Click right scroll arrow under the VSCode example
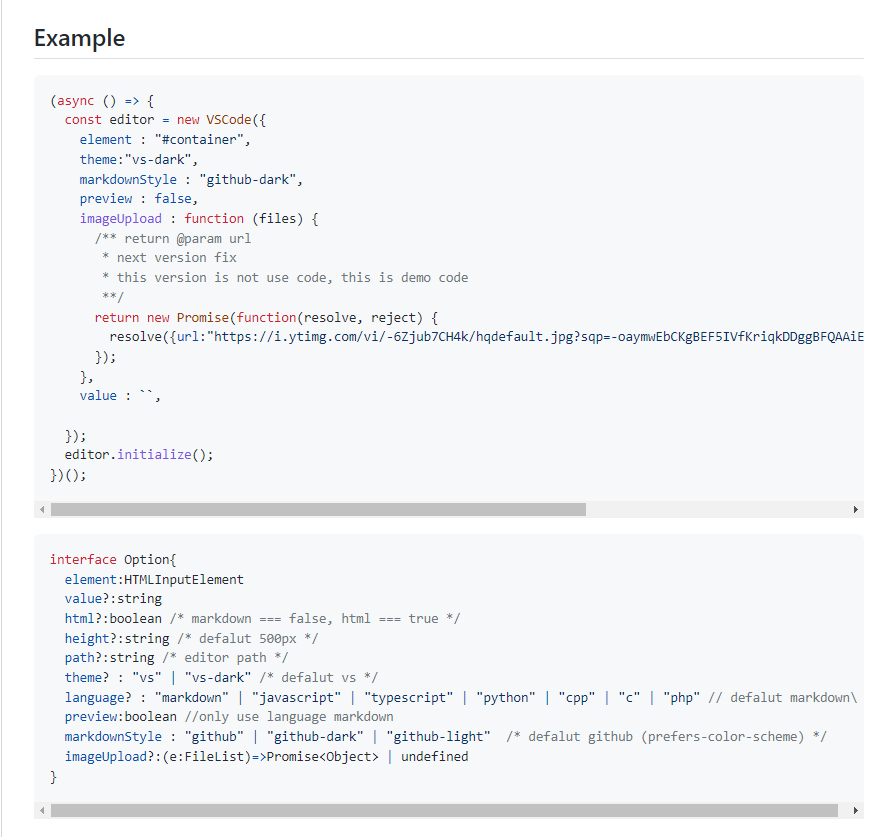The image size is (882, 837). coord(855,510)
